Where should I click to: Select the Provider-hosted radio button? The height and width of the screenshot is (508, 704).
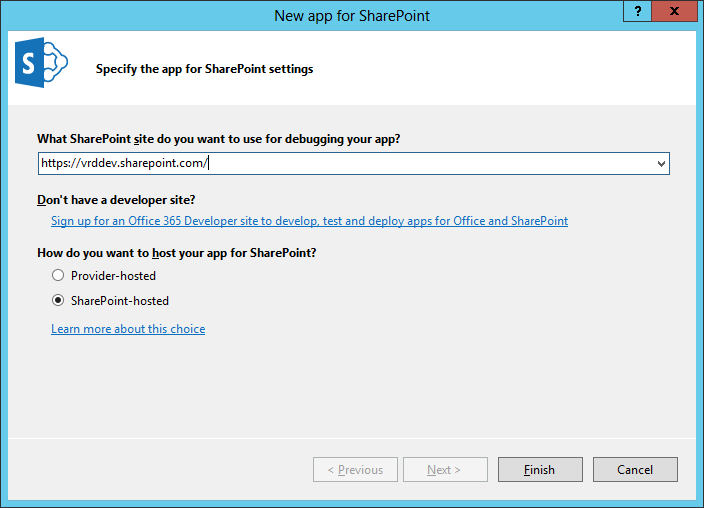pyautogui.click(x=58, y=275)
